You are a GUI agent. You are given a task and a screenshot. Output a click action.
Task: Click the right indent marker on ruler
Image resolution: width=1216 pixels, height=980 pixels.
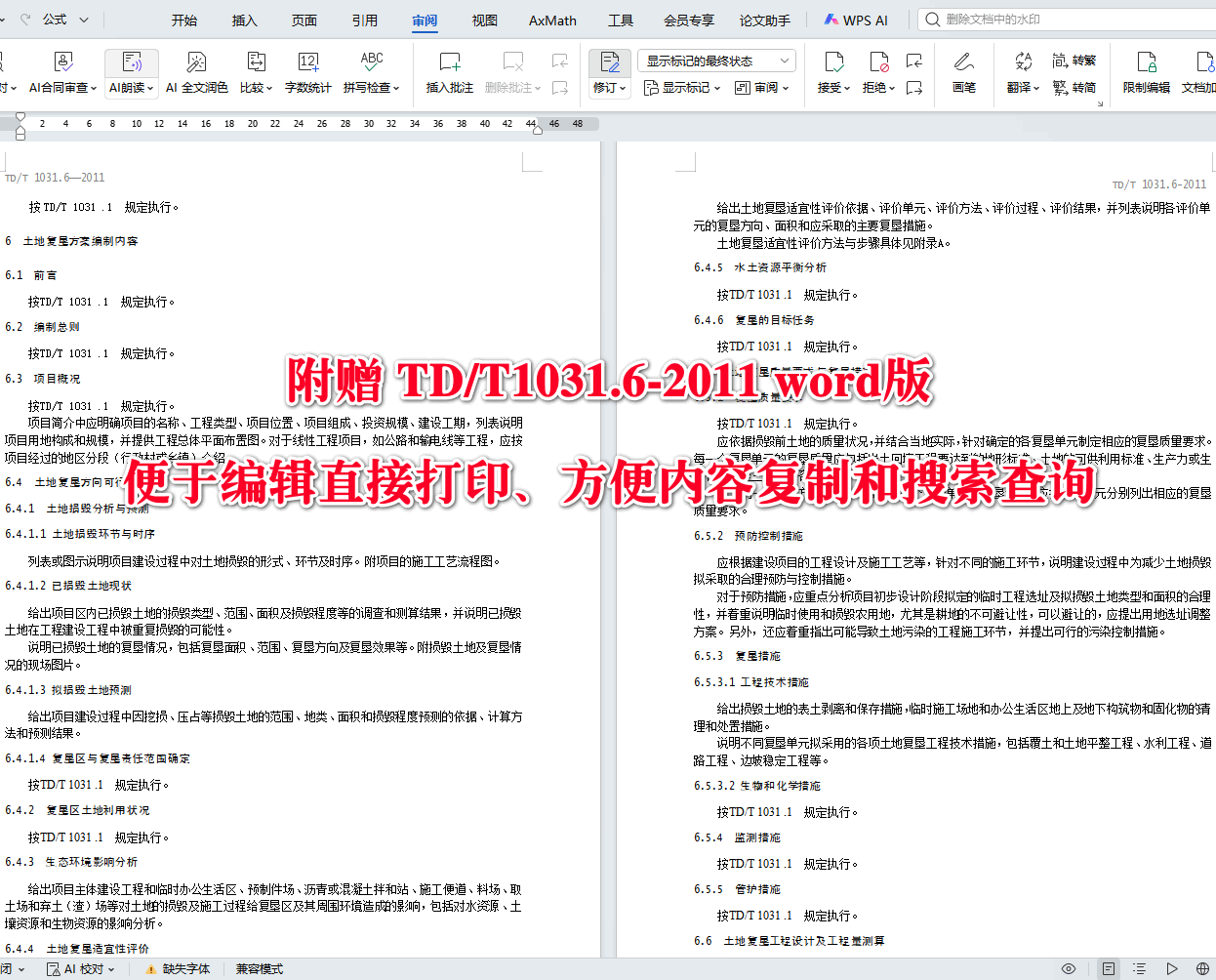(537, 130)
